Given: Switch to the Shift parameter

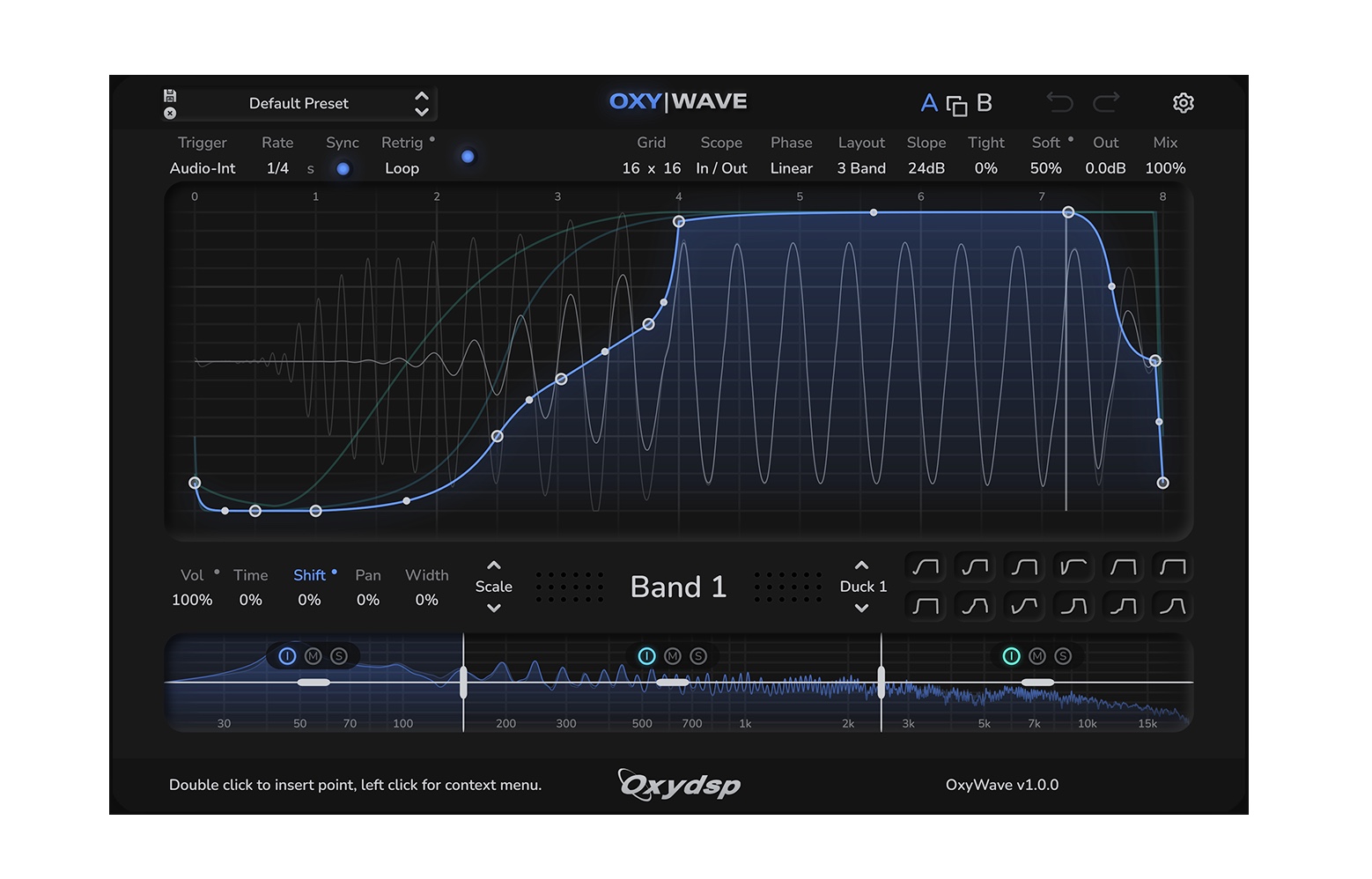Looking at the screenshot, I should (308, 574).
